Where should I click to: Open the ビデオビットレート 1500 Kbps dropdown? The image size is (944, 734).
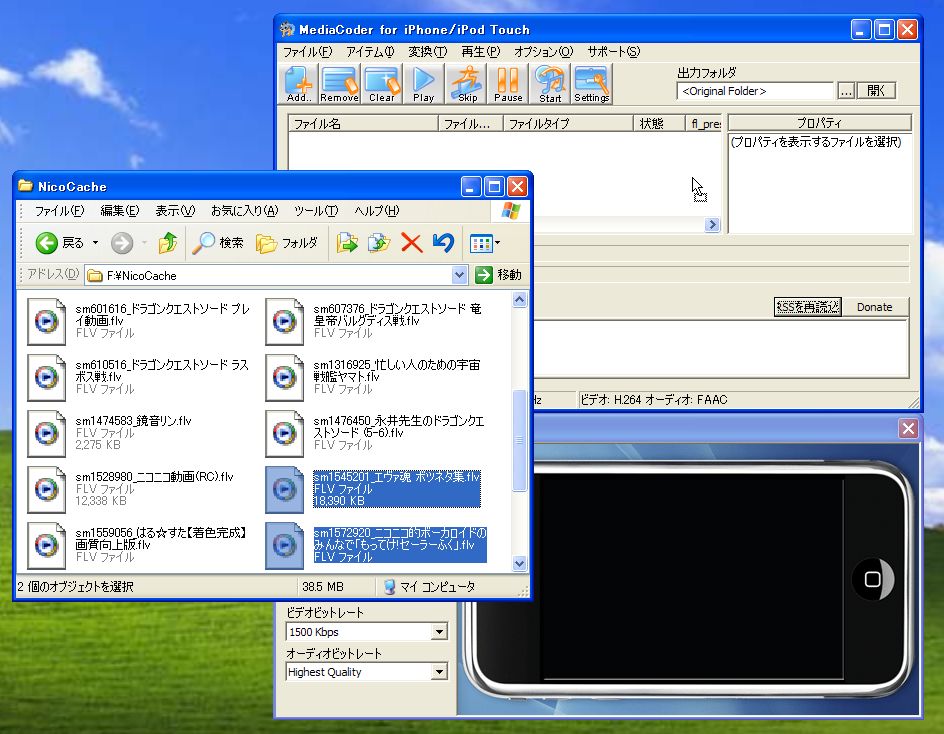[439, 632]
